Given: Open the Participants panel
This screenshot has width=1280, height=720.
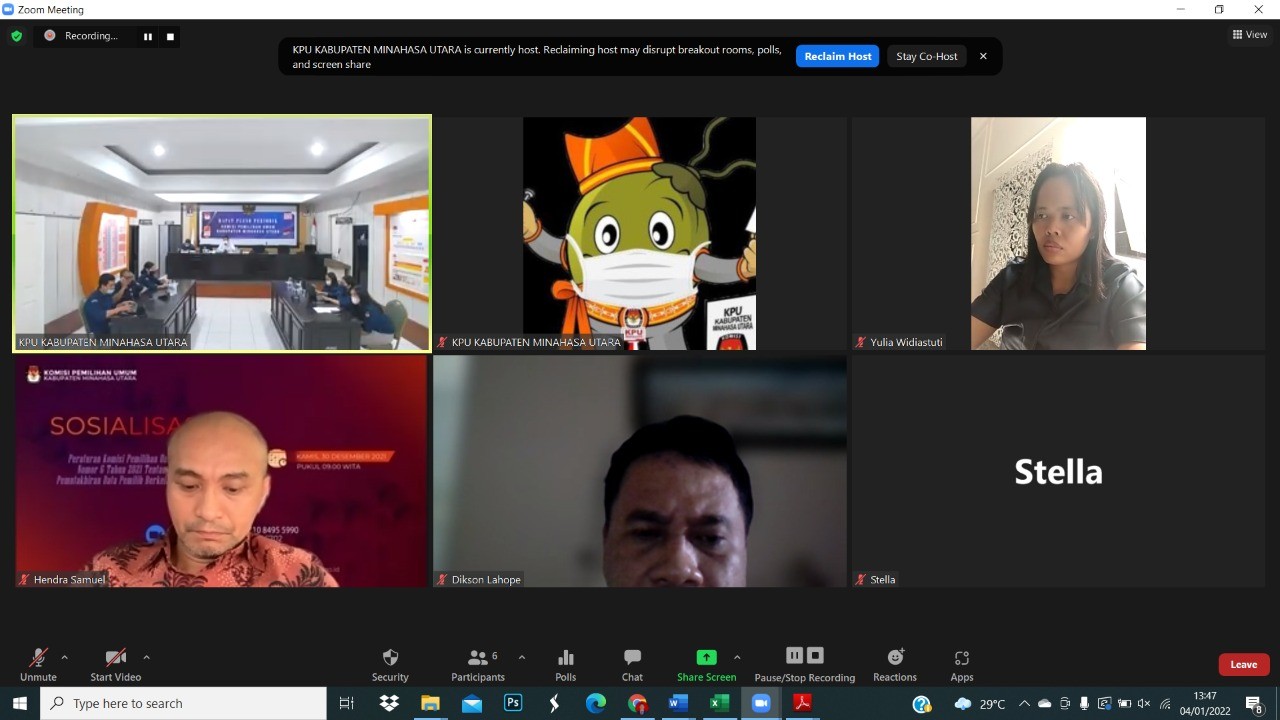Looking at the screenshot, I should pyautogui.click(x=478, y=664).
